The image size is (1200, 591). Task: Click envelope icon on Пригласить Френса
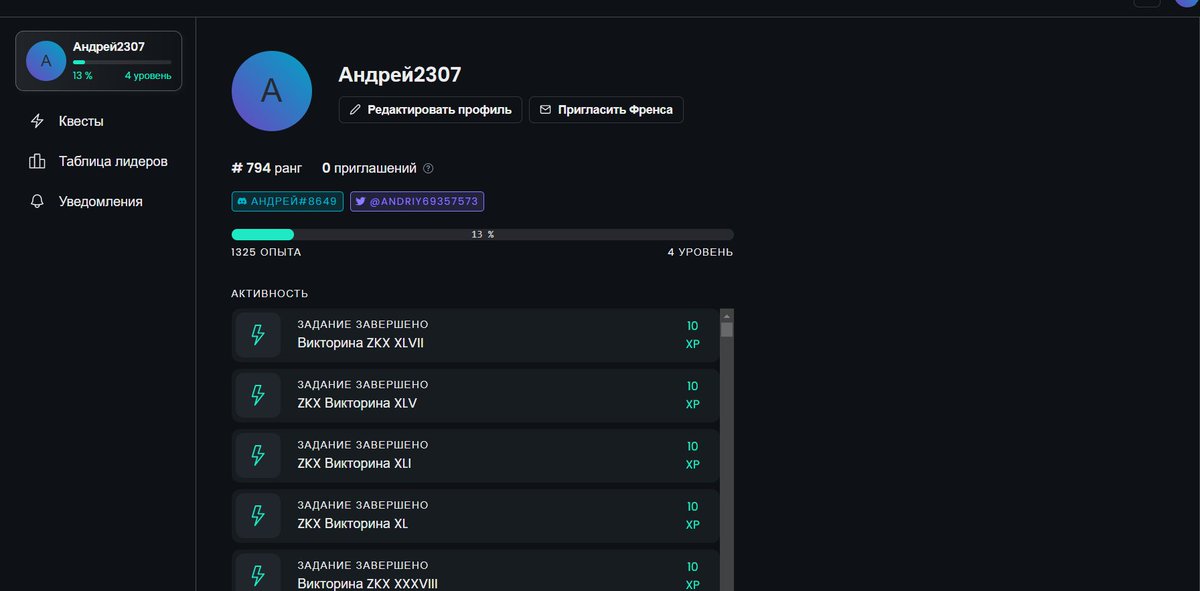point(545,110)
